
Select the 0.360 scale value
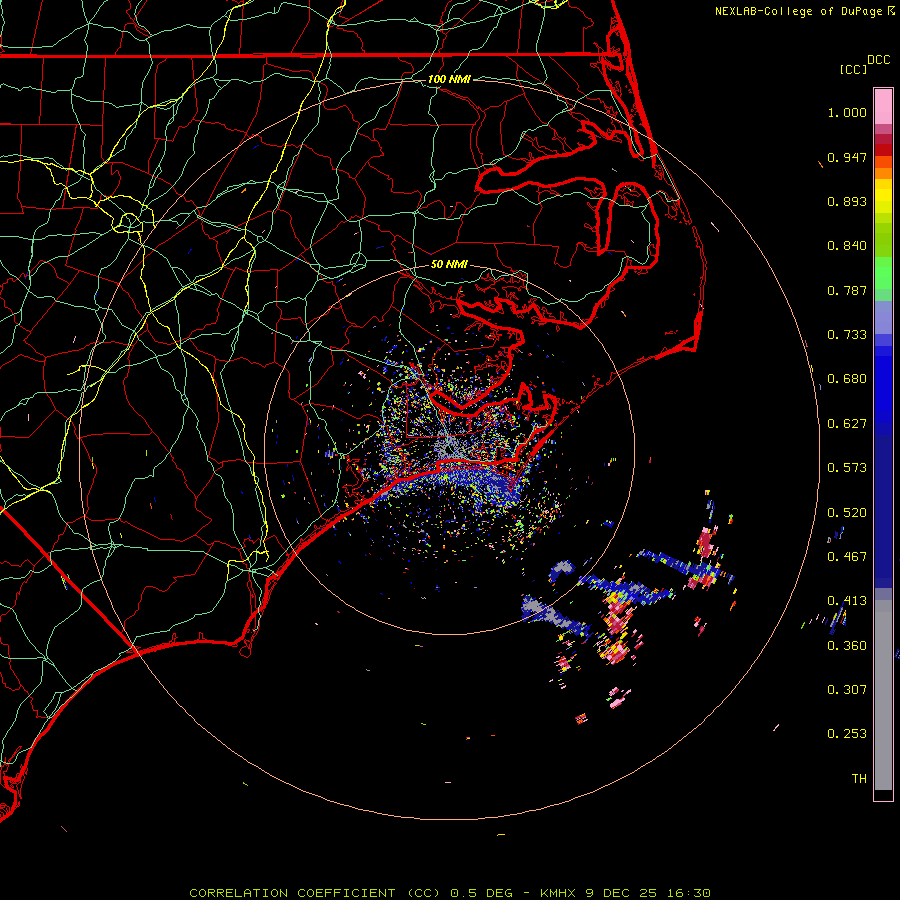[x=847, y=646]
